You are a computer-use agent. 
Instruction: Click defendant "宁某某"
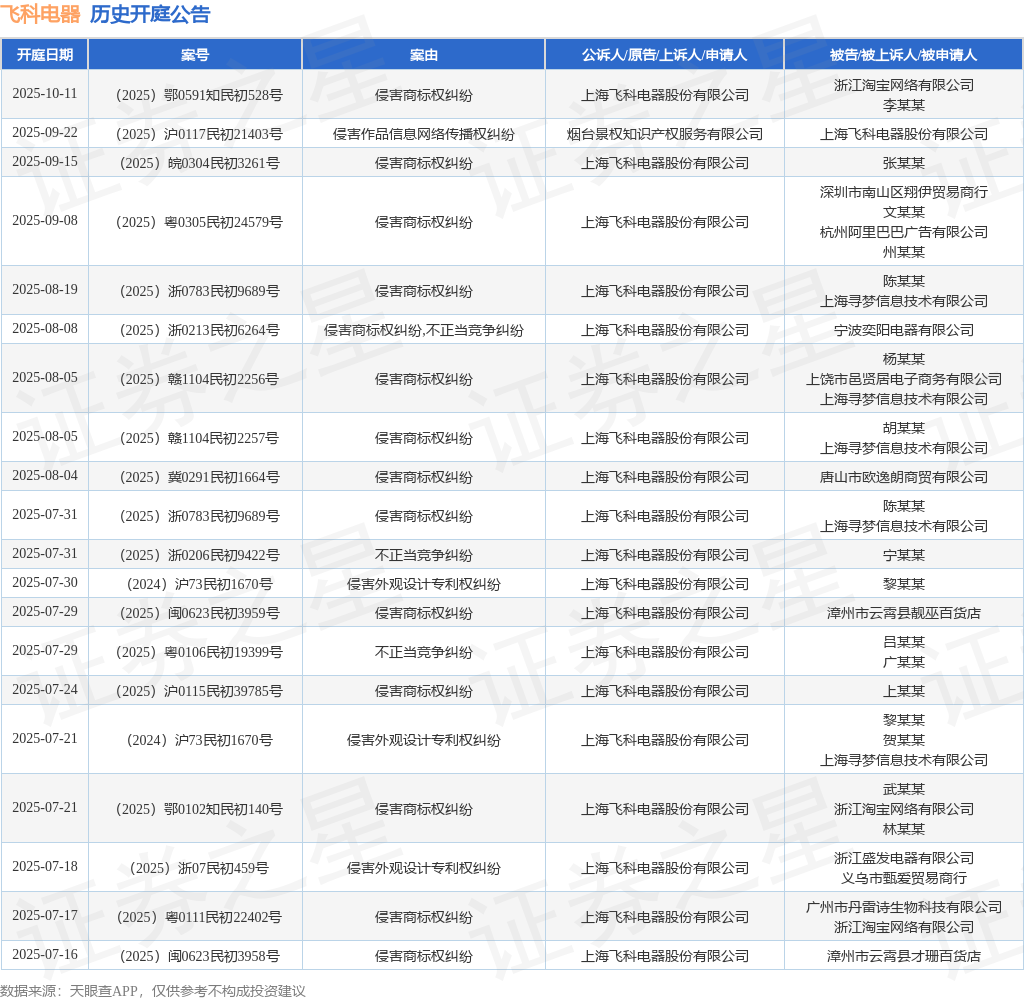904,555
